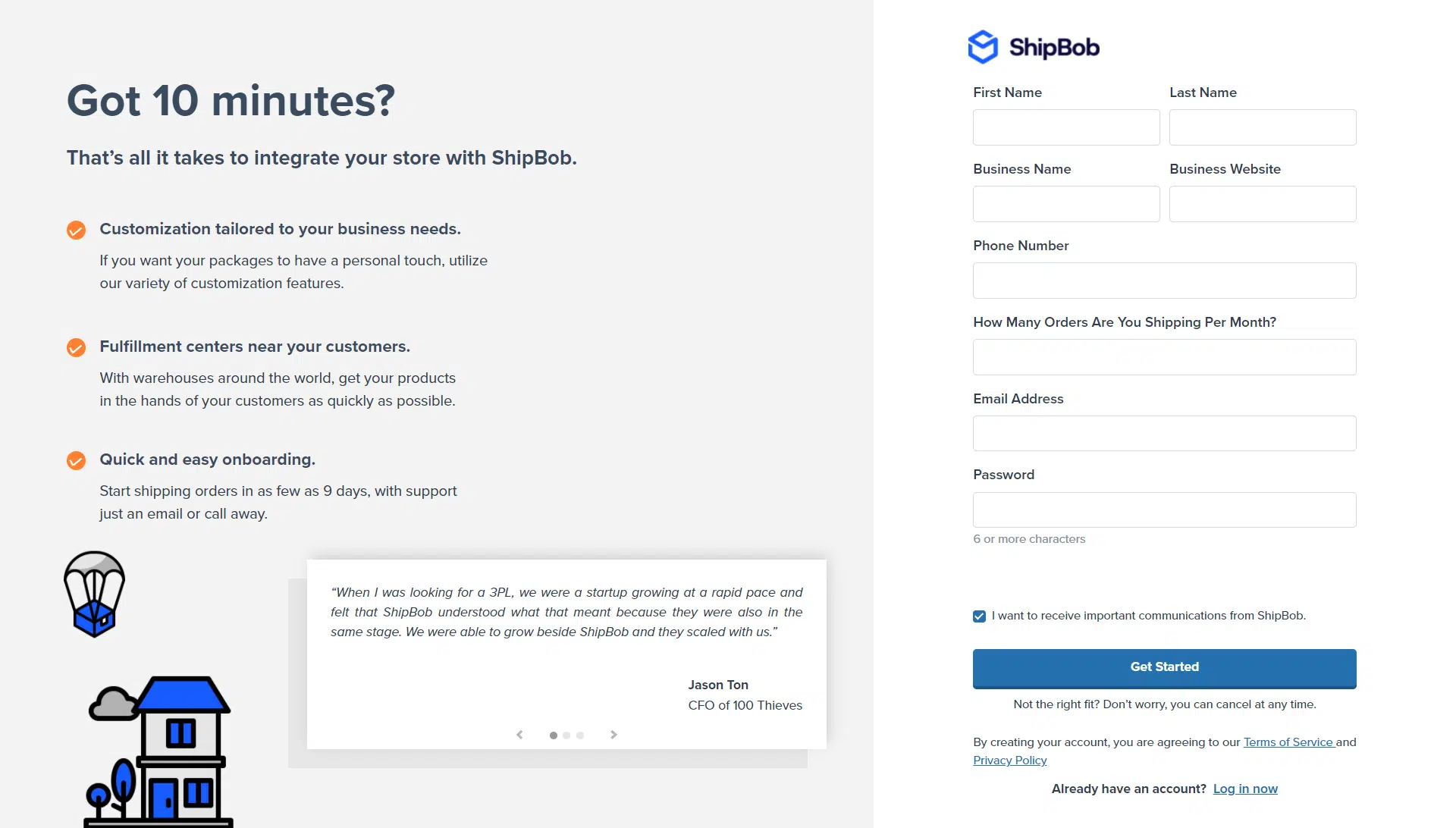Viewport: 1456px width, 828px height.
Task: Focus the First Name field
Action: click(1066, 127)
